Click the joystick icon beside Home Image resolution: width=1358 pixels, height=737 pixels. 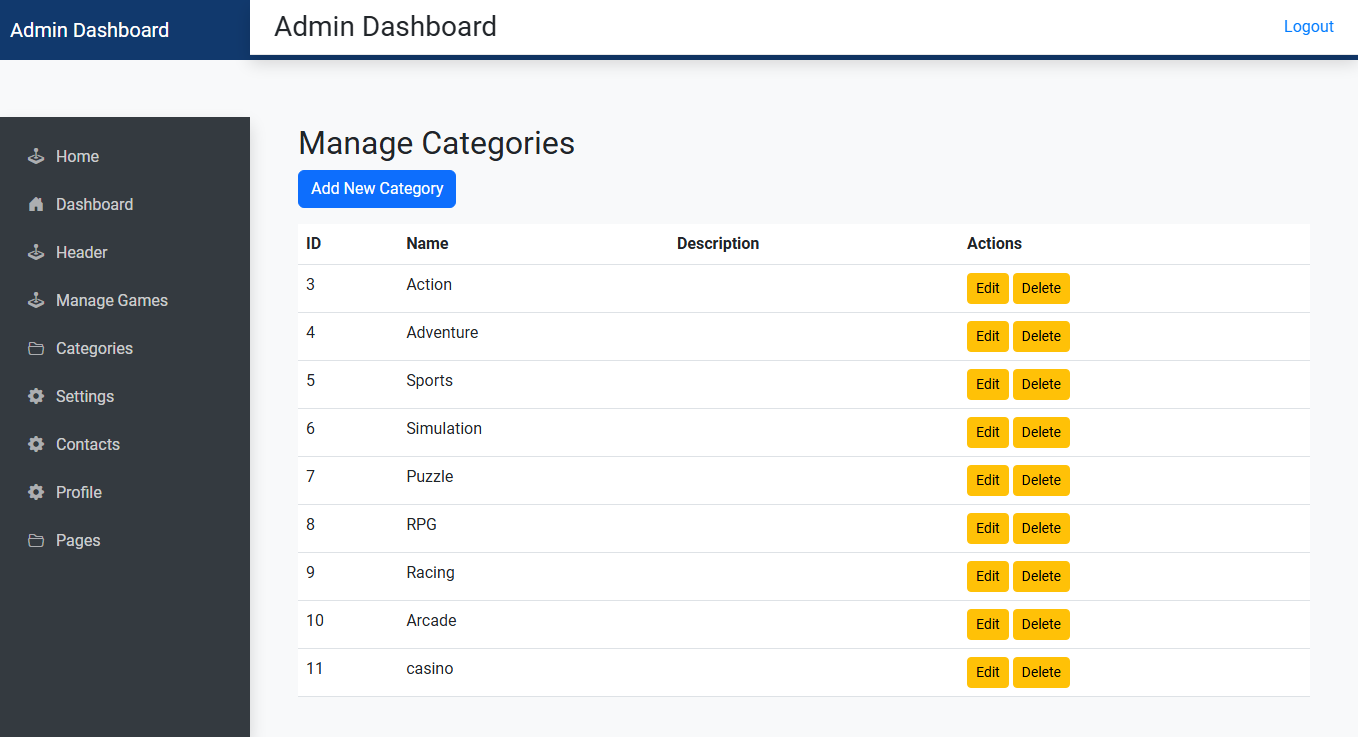coord(36,156)
